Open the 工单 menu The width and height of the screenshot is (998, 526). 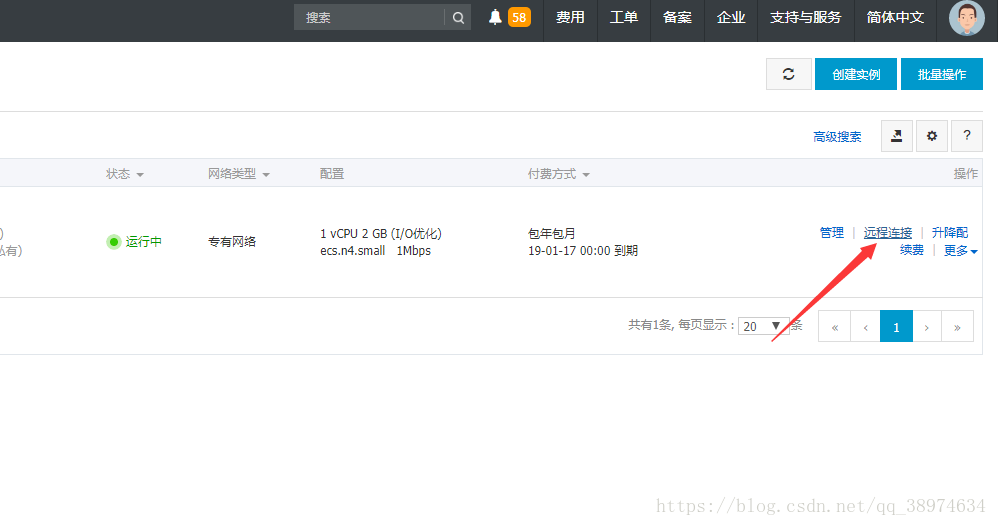click(624, 17)
